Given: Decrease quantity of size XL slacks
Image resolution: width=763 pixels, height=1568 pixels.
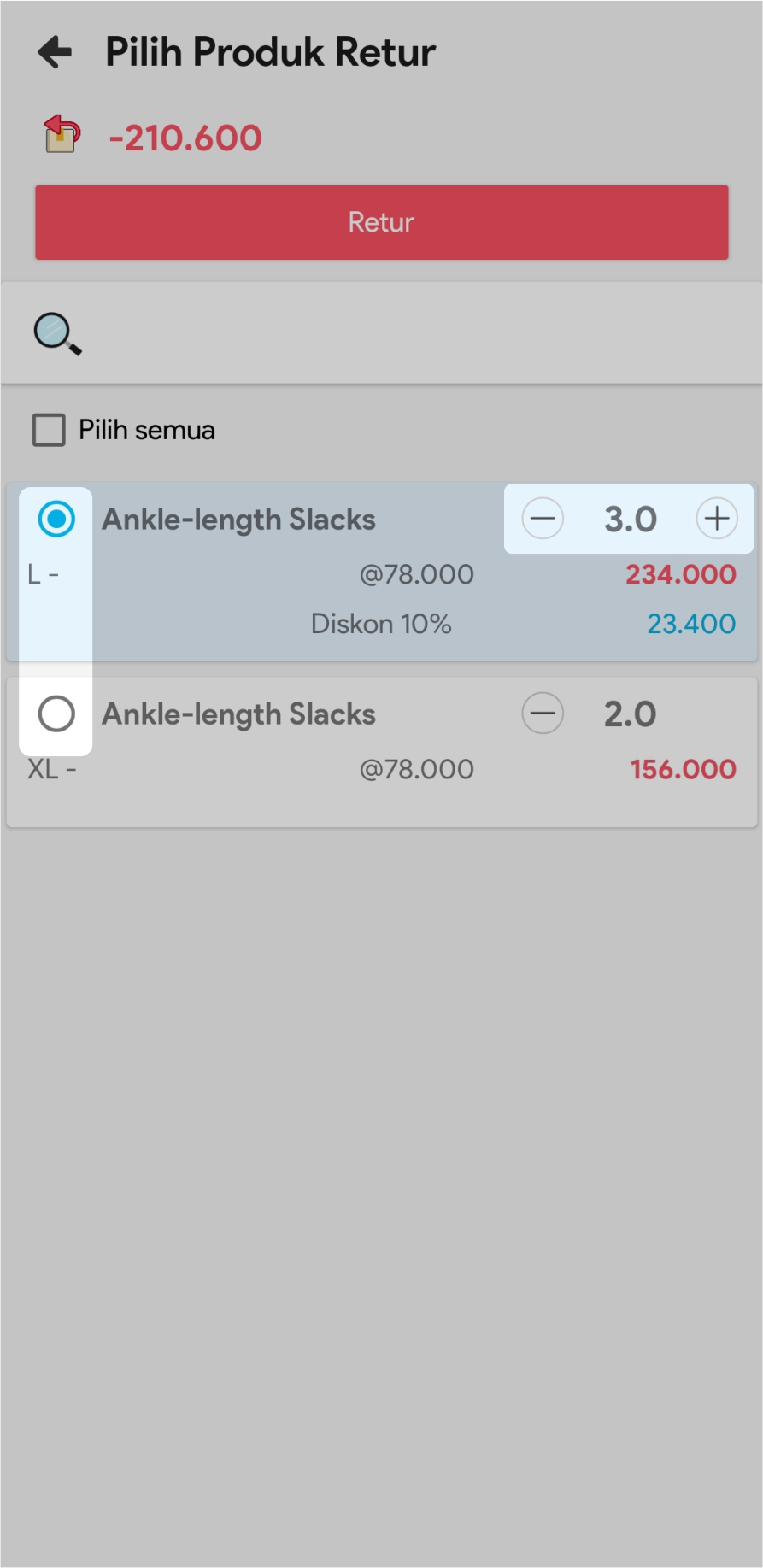Looking at the screenshot, I should 543,714.
